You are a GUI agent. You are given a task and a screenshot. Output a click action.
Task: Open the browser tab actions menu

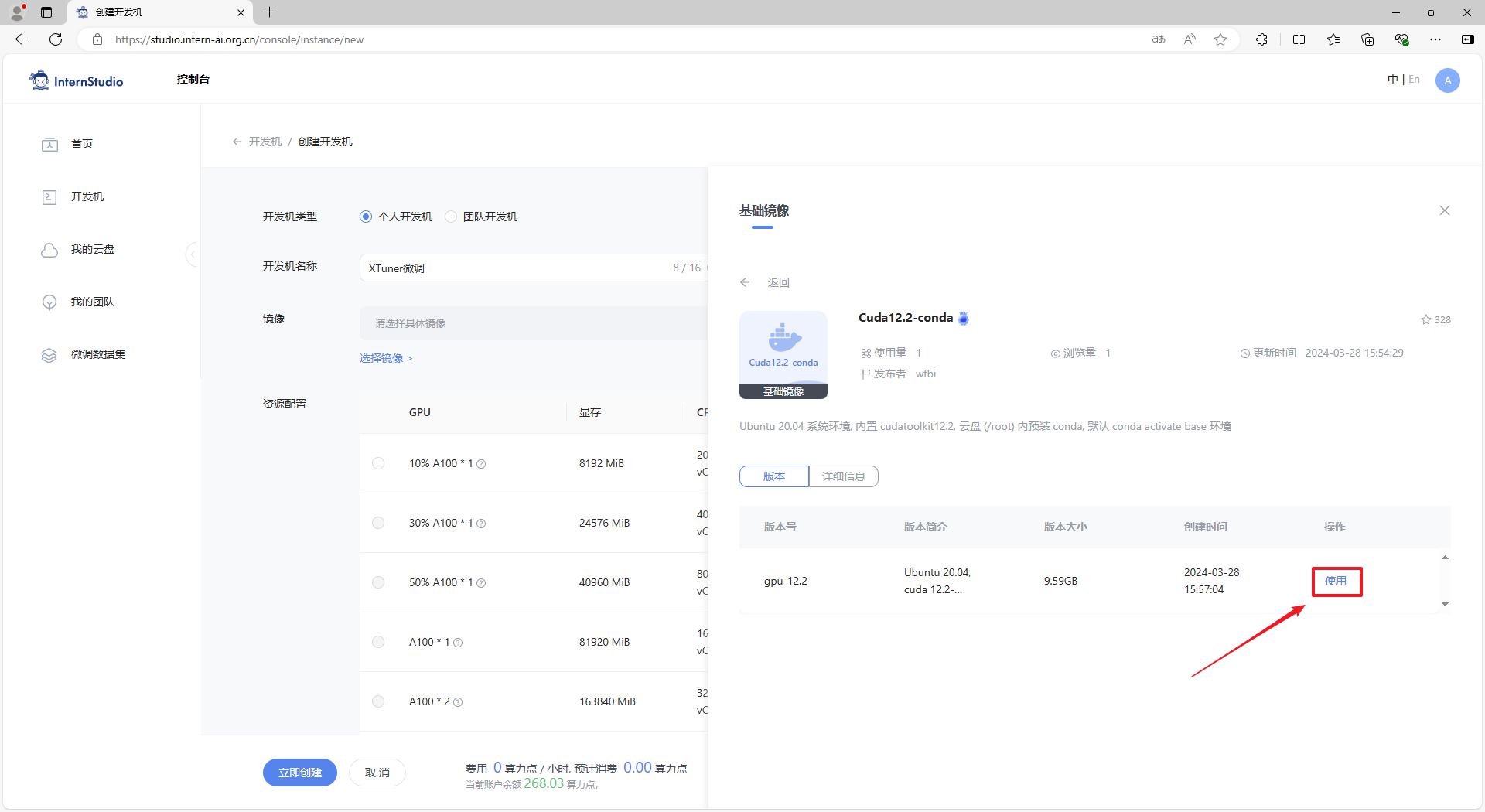pos(46,12)
